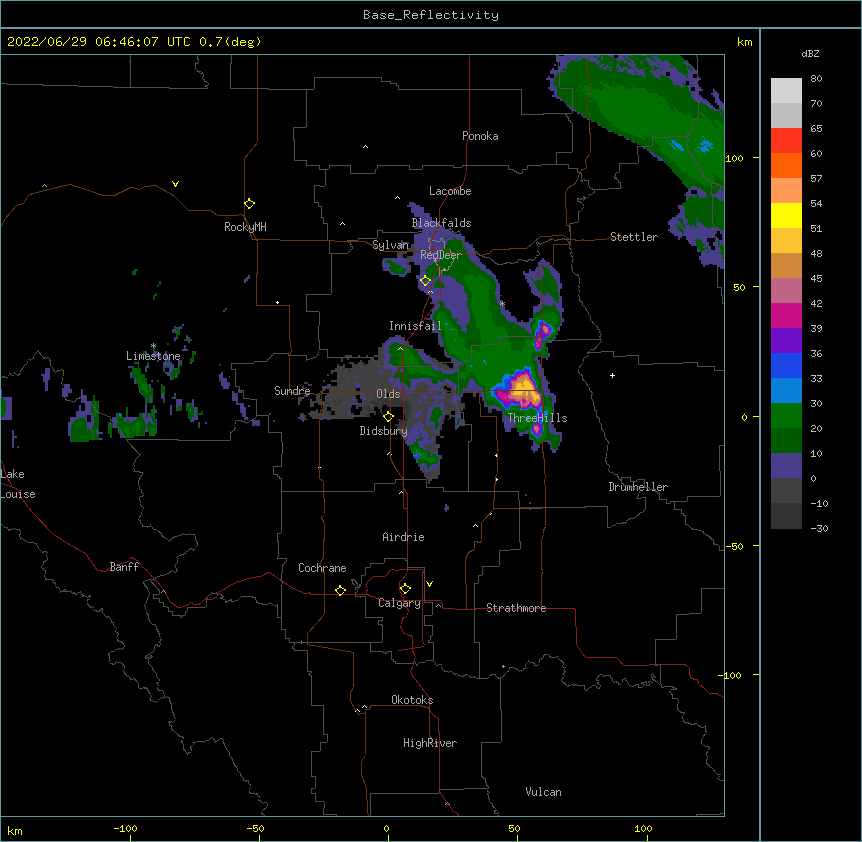Screen dimensions: 862x842
Task: Click the 0 tick on the bottom axis
Action: [x=386, y=828]
